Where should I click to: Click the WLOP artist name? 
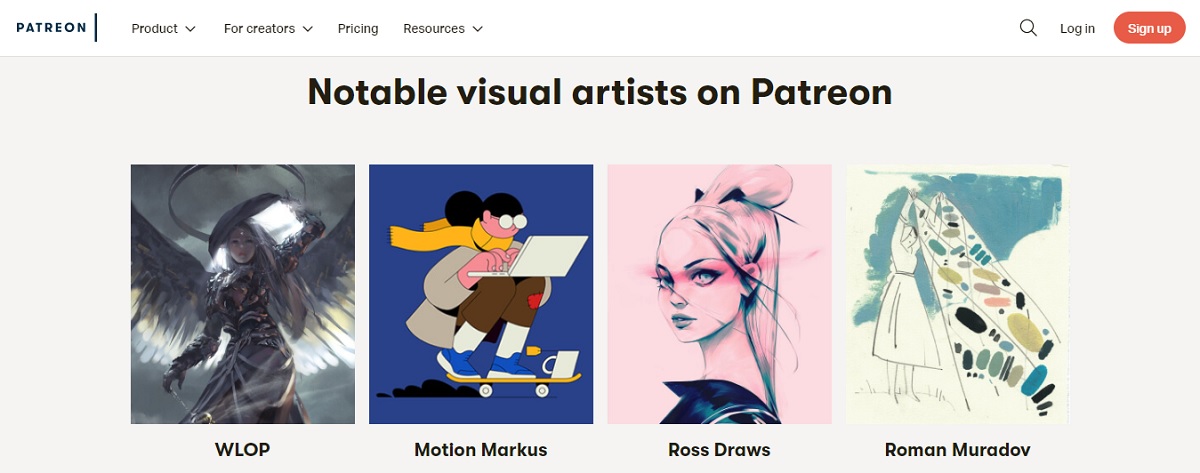pyautogui.click(x=243, y=449)
